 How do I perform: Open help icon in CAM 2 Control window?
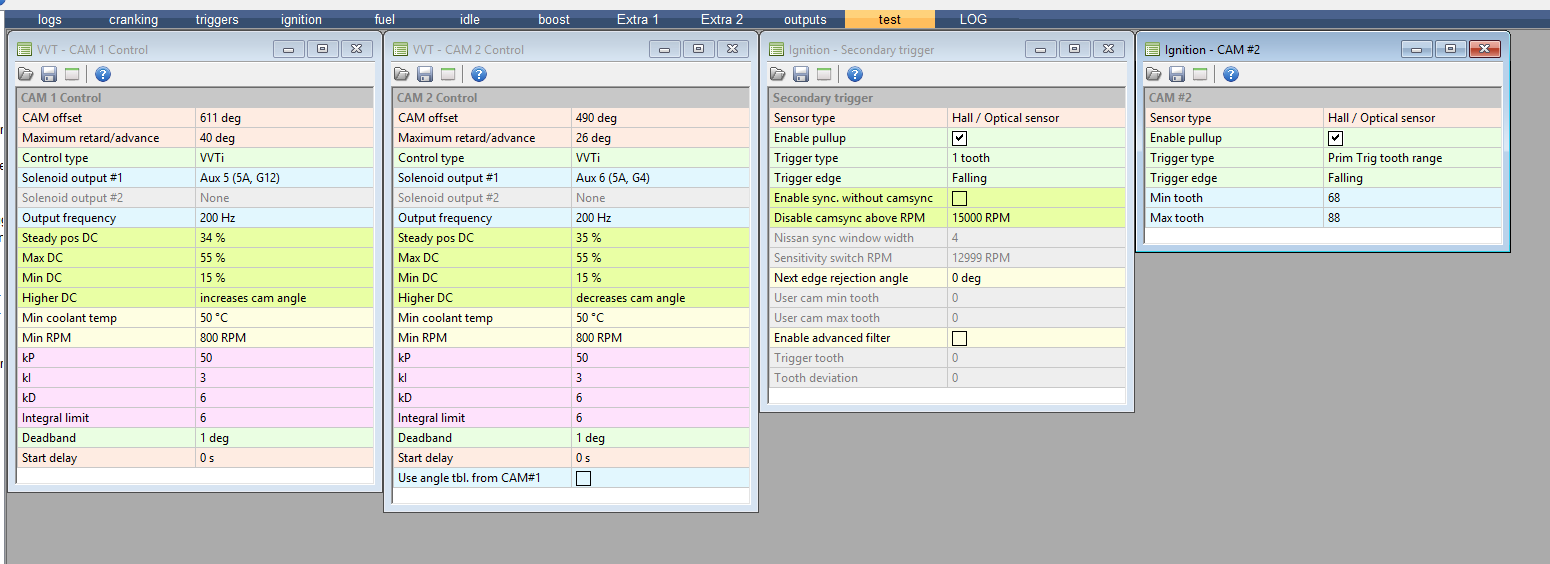[479, 74]
